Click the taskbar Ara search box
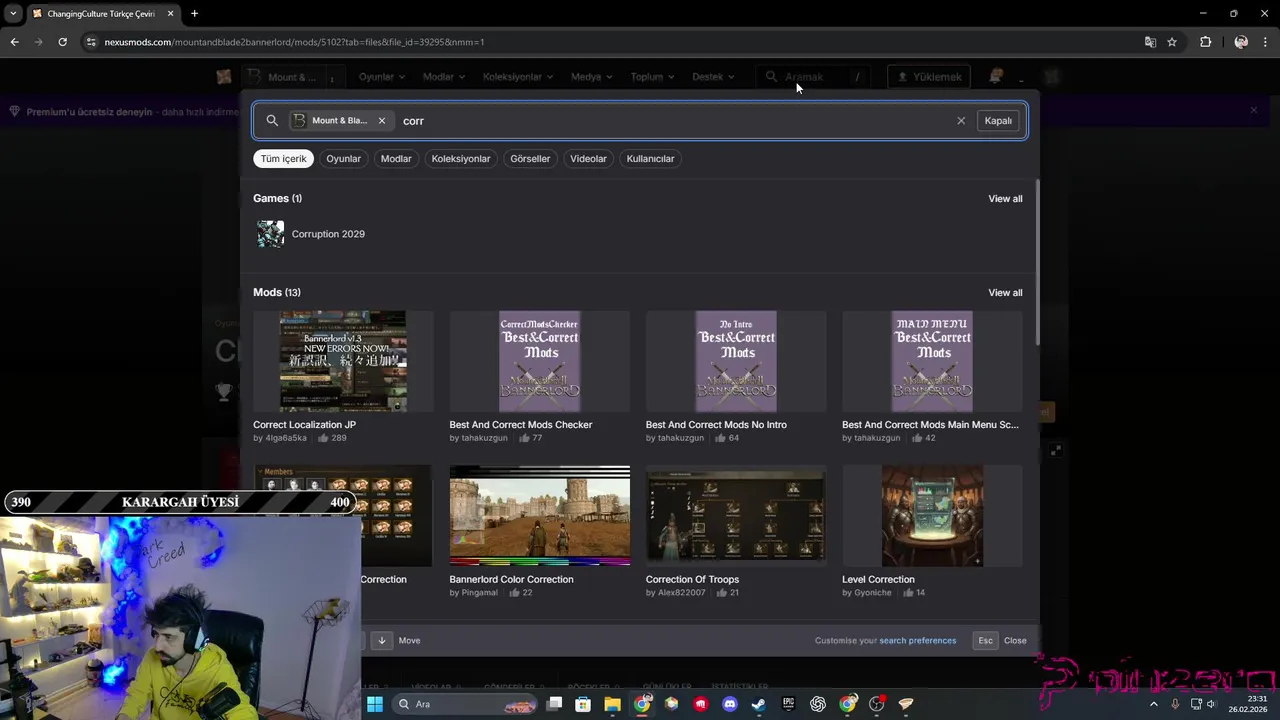1280x720 pixels. tap(465, 704)
